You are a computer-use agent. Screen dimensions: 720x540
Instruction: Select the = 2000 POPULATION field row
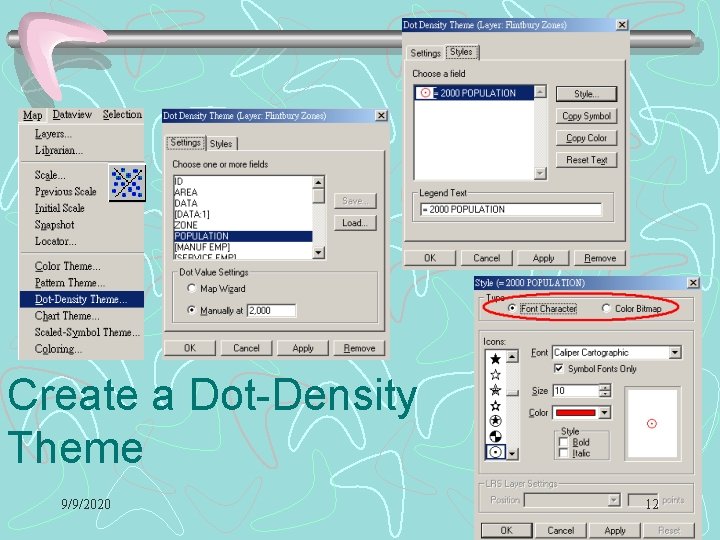click(x=474, y=93)
